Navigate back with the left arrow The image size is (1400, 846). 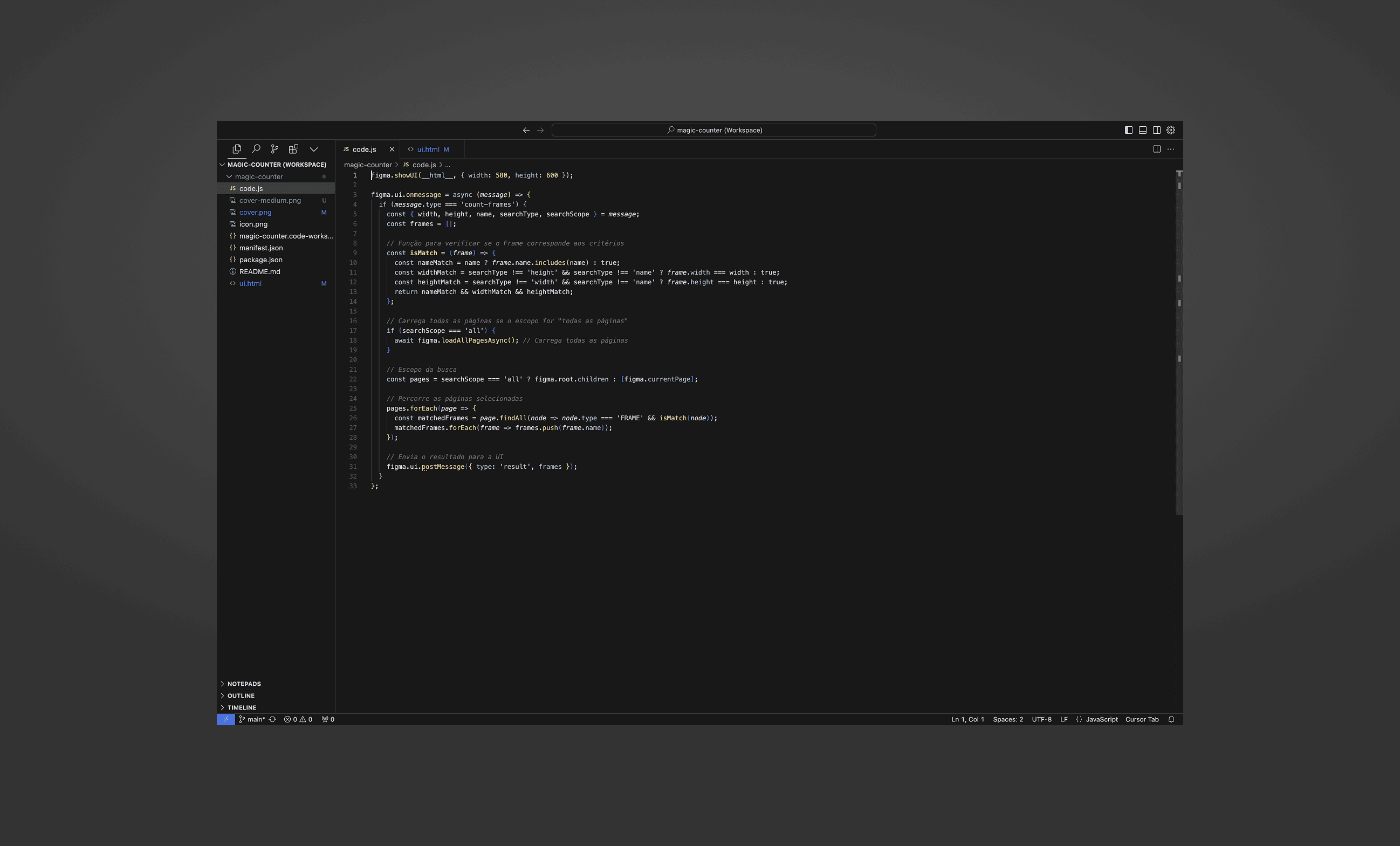526,130
